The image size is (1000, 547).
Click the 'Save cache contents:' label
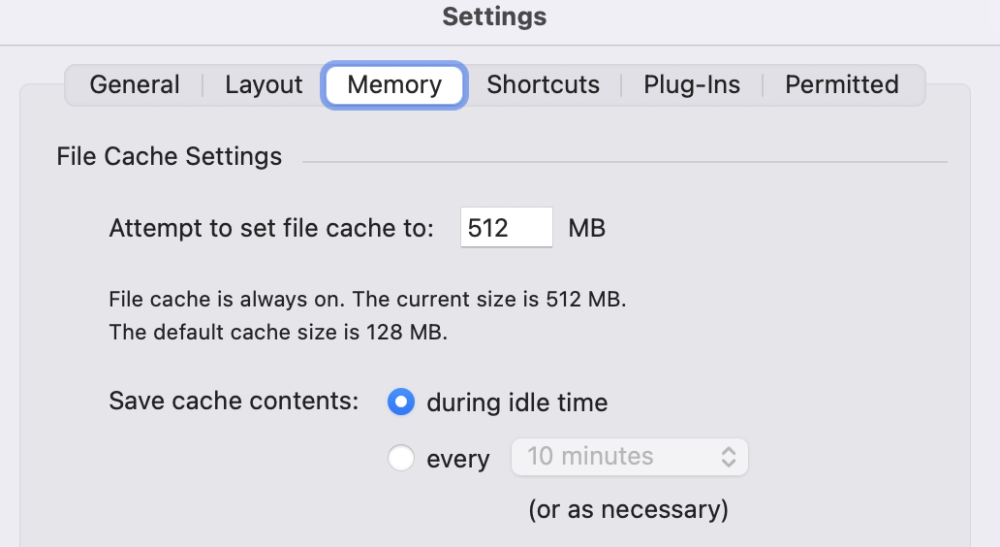[x=233, y=401]
